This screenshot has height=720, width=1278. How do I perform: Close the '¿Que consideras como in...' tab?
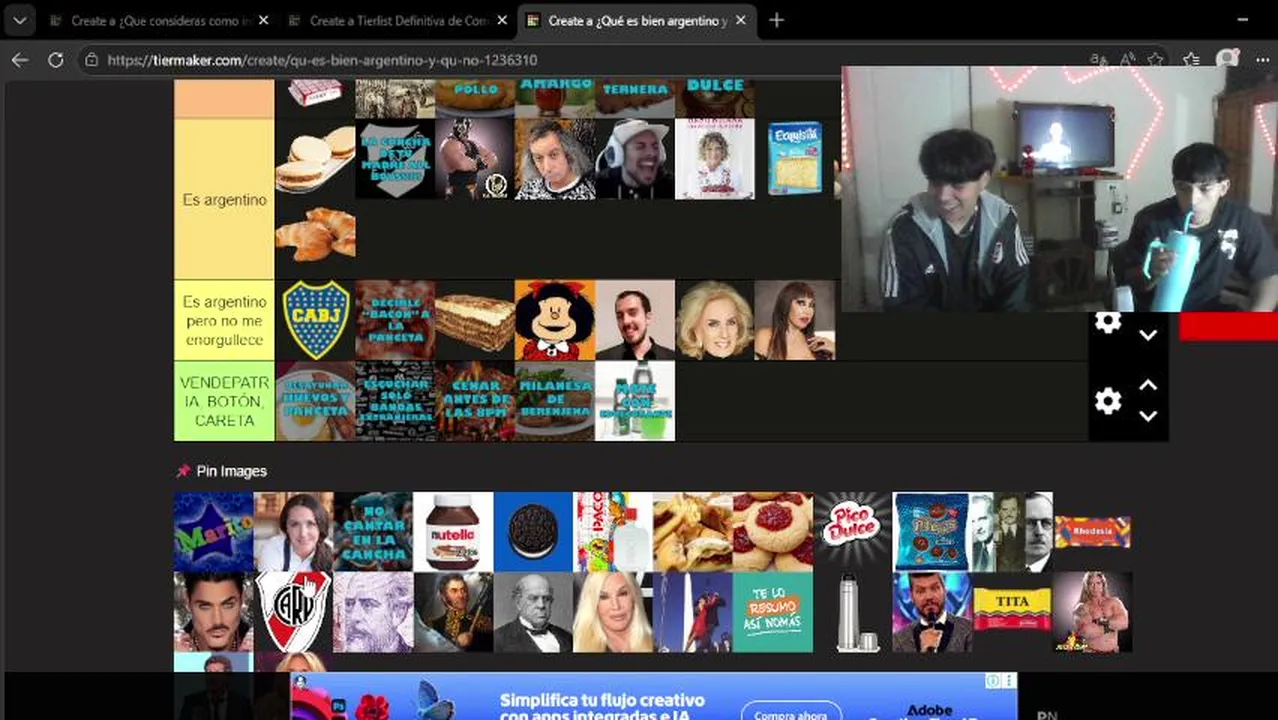click(x=263, y=20)
